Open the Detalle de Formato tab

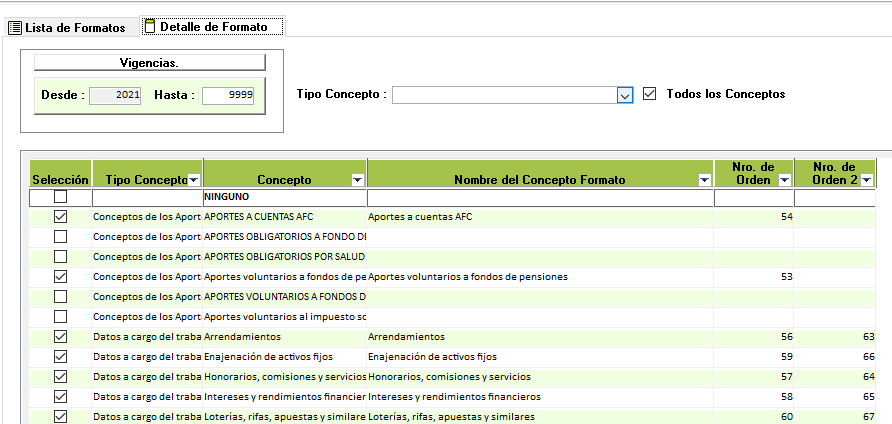(x=220, y=27)
